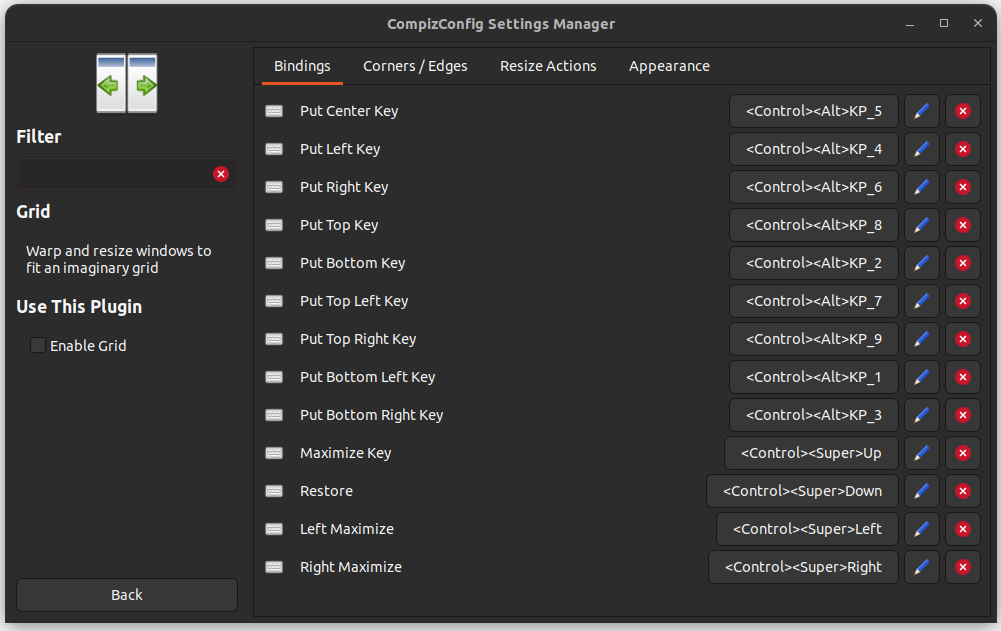Clear the Filter field red X
This screenshot has height=631, width=1001.
pyautogui.click(x=221, y=174)
